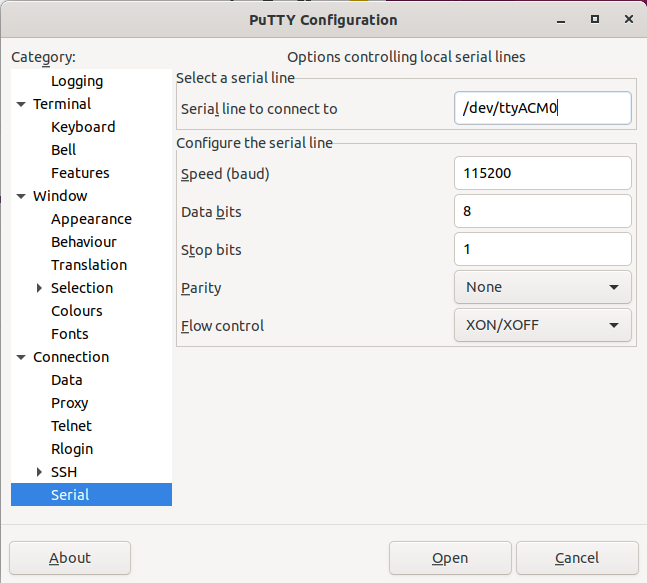Open the Proxy settings page
This screenshot has height=583, width=647.
69,403
